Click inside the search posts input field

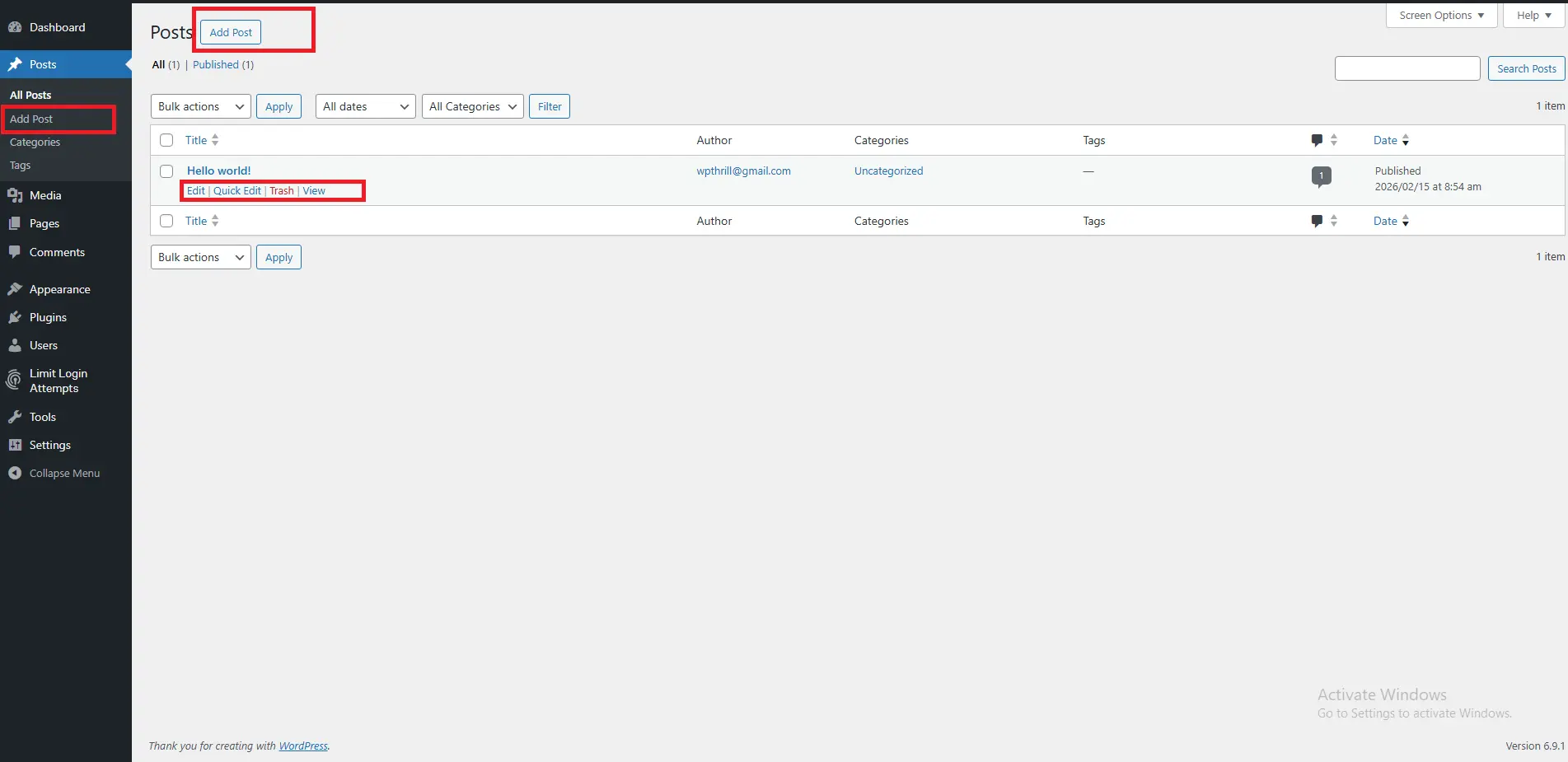1407,68
